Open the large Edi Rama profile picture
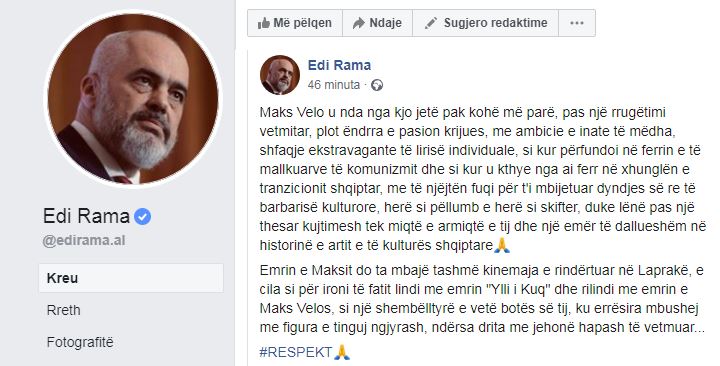Viewport: 720px width, 366px height. click(133, 99)
